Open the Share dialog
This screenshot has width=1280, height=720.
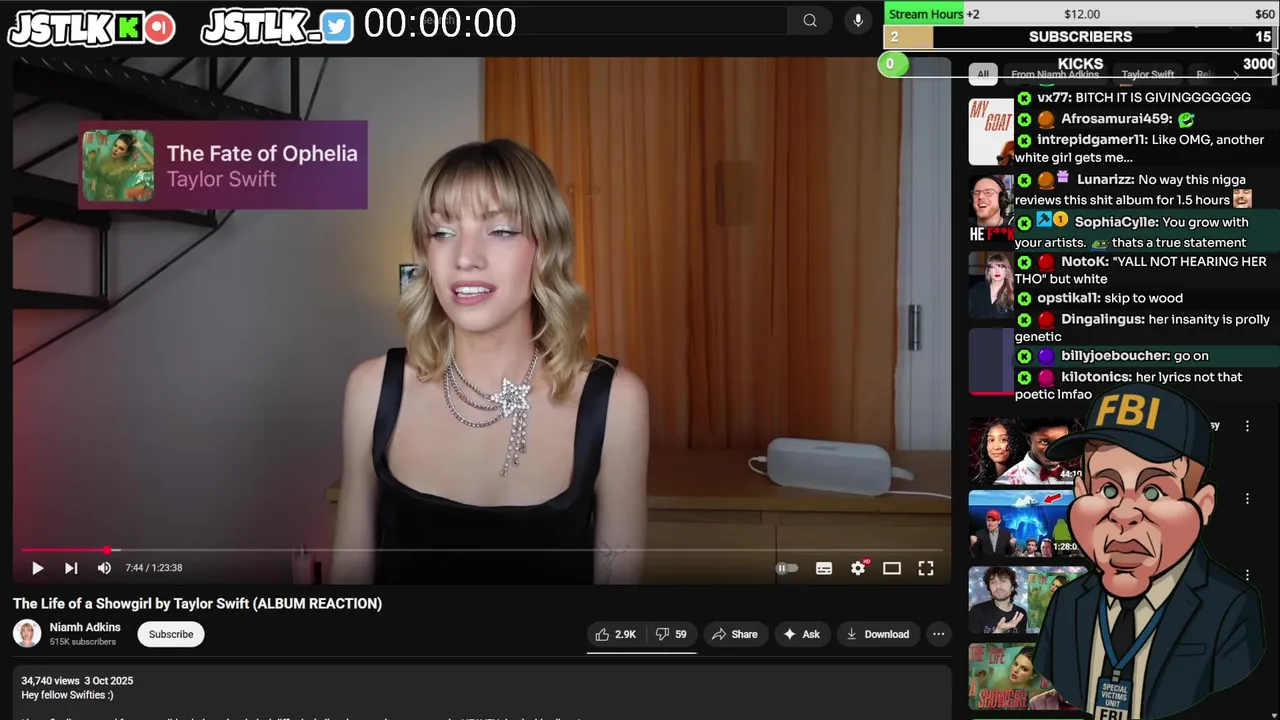(x=735, y=634)
